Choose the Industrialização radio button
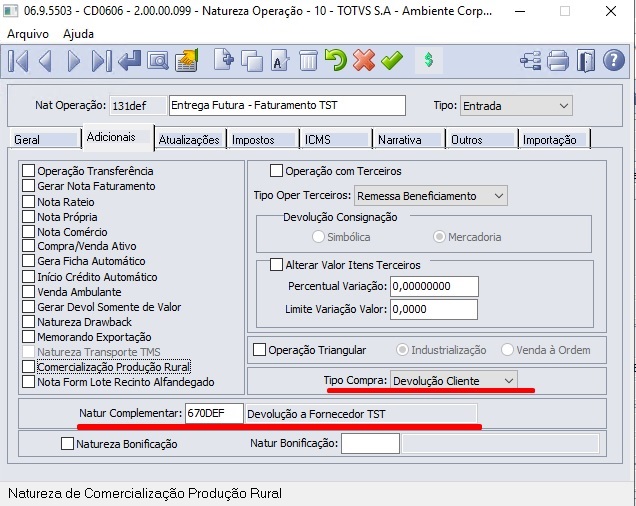Screen dimensions: 636x506 402,349
